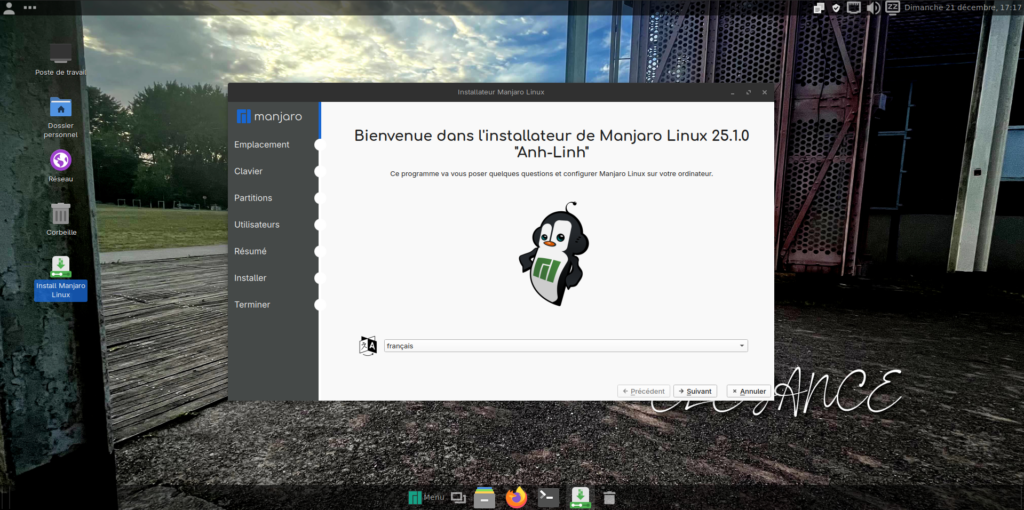Click the overlapping windows tray icon
Viewport: 1024px width, 510px height.
coord(819,8)
